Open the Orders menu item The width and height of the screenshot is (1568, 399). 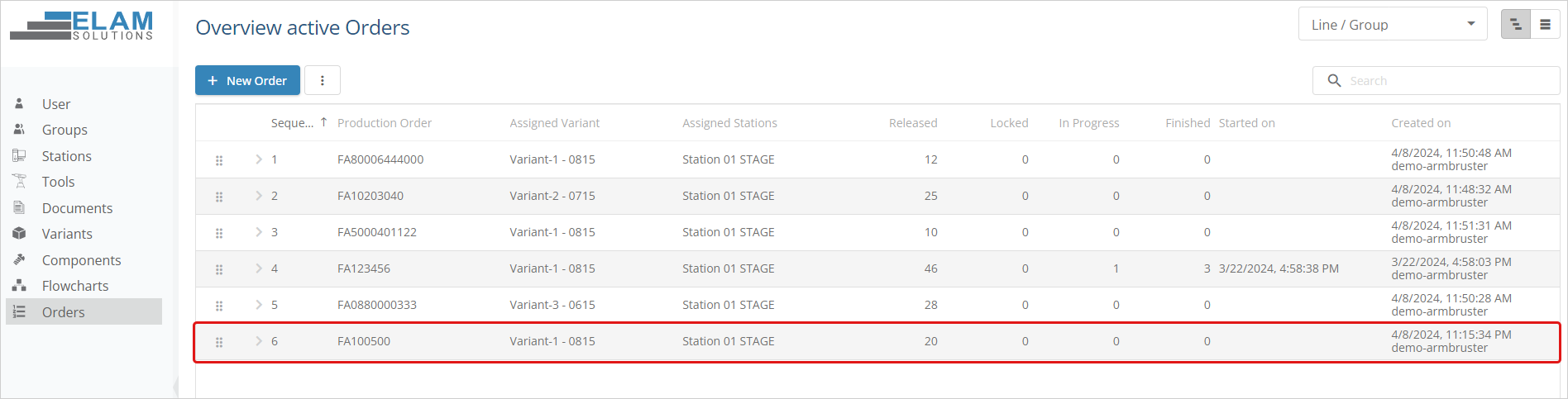pos(64,312)
